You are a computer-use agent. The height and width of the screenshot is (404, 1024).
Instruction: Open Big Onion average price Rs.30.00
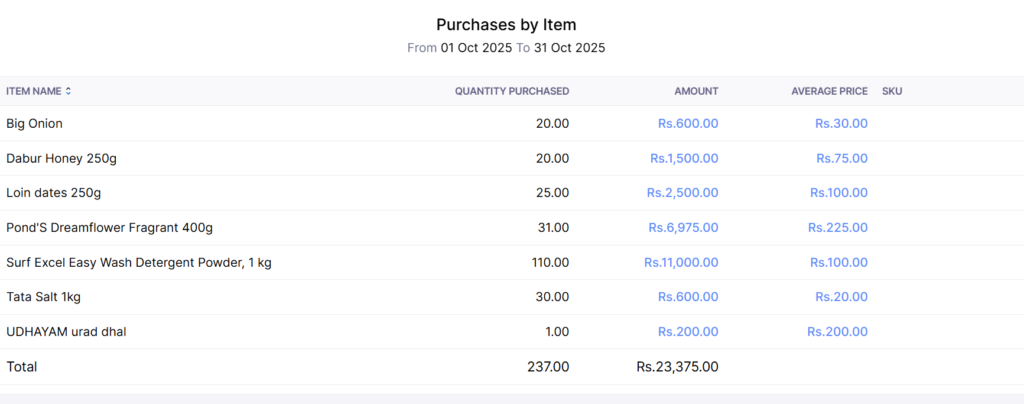841,124
